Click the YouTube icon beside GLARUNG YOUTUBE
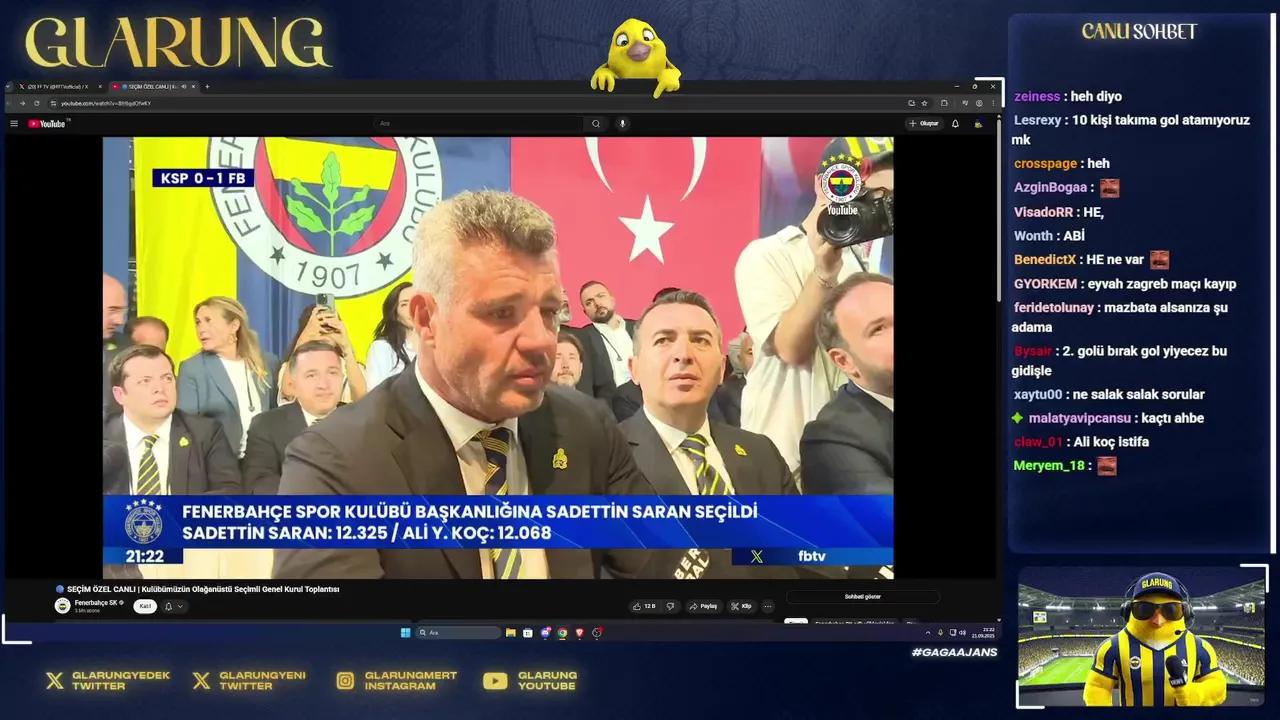Image resolution: width=1280 pixels, height=720 pixels. coord(495,681)
